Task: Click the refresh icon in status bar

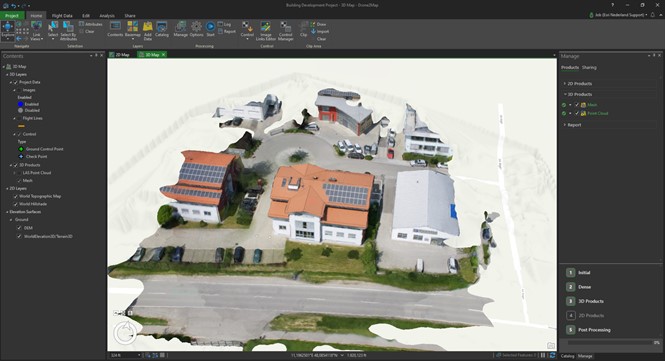Action: [552, 355]
